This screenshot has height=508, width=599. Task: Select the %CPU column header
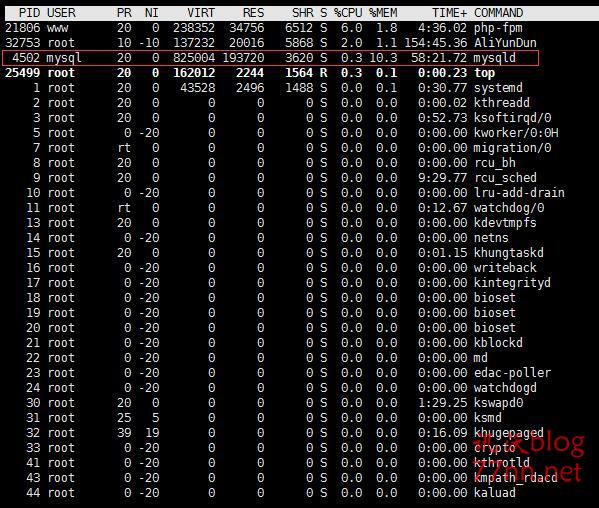[x=348, y=13]
